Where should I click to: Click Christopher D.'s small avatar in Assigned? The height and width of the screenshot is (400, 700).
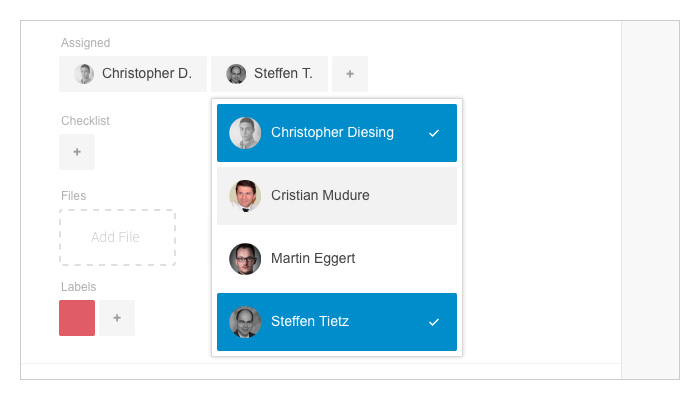[84, 74]
